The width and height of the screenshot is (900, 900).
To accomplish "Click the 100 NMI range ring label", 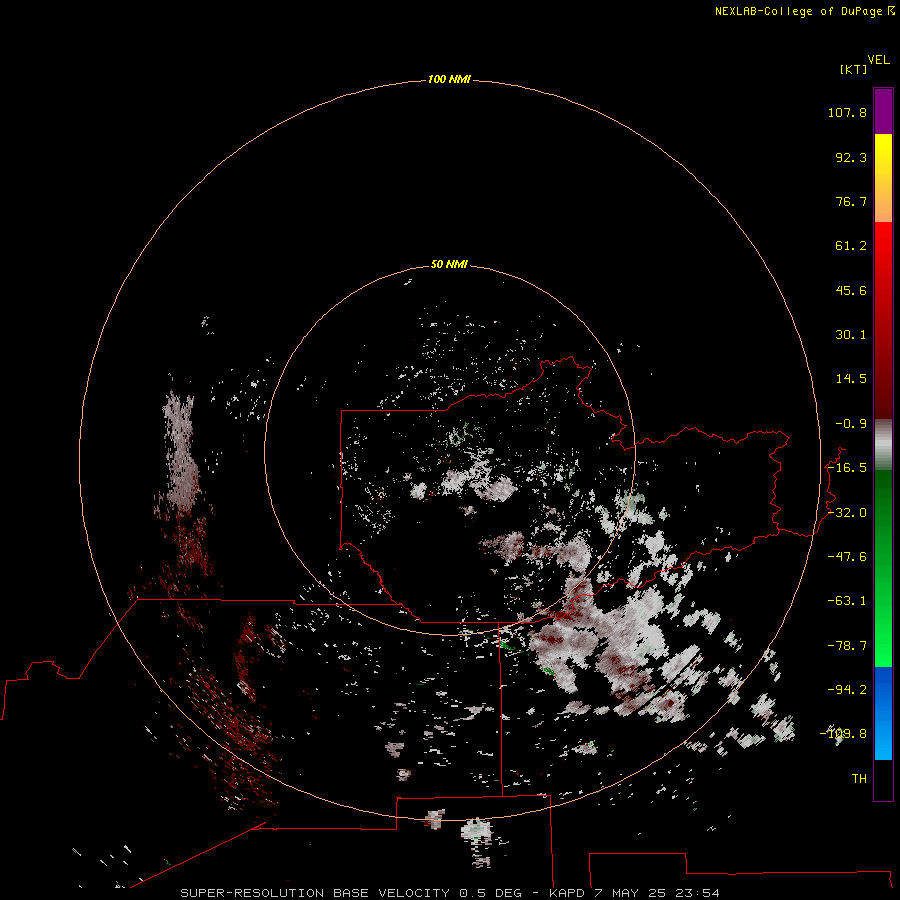I will pos(449,79).
